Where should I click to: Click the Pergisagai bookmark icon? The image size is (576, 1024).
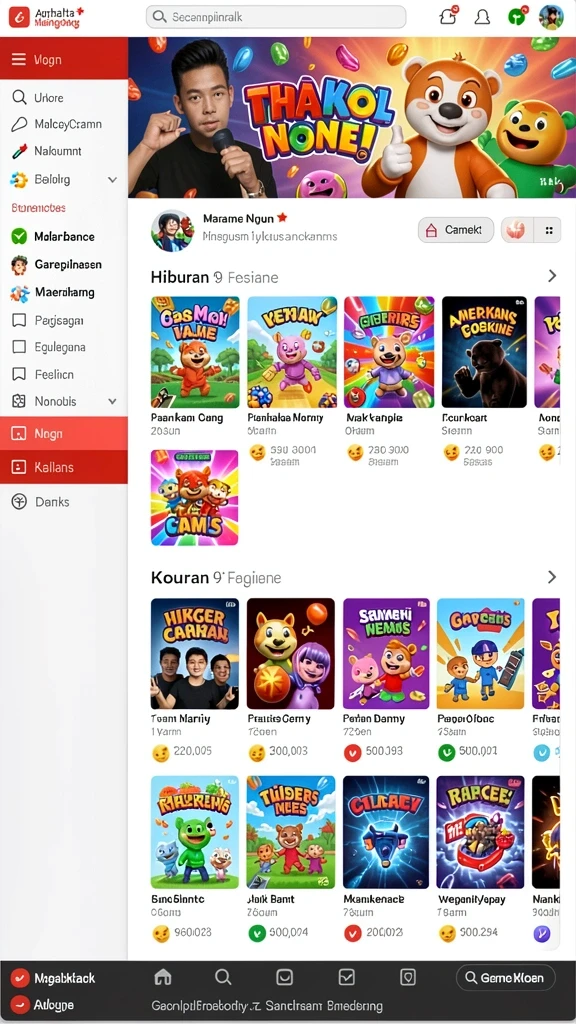coord(19,321)
